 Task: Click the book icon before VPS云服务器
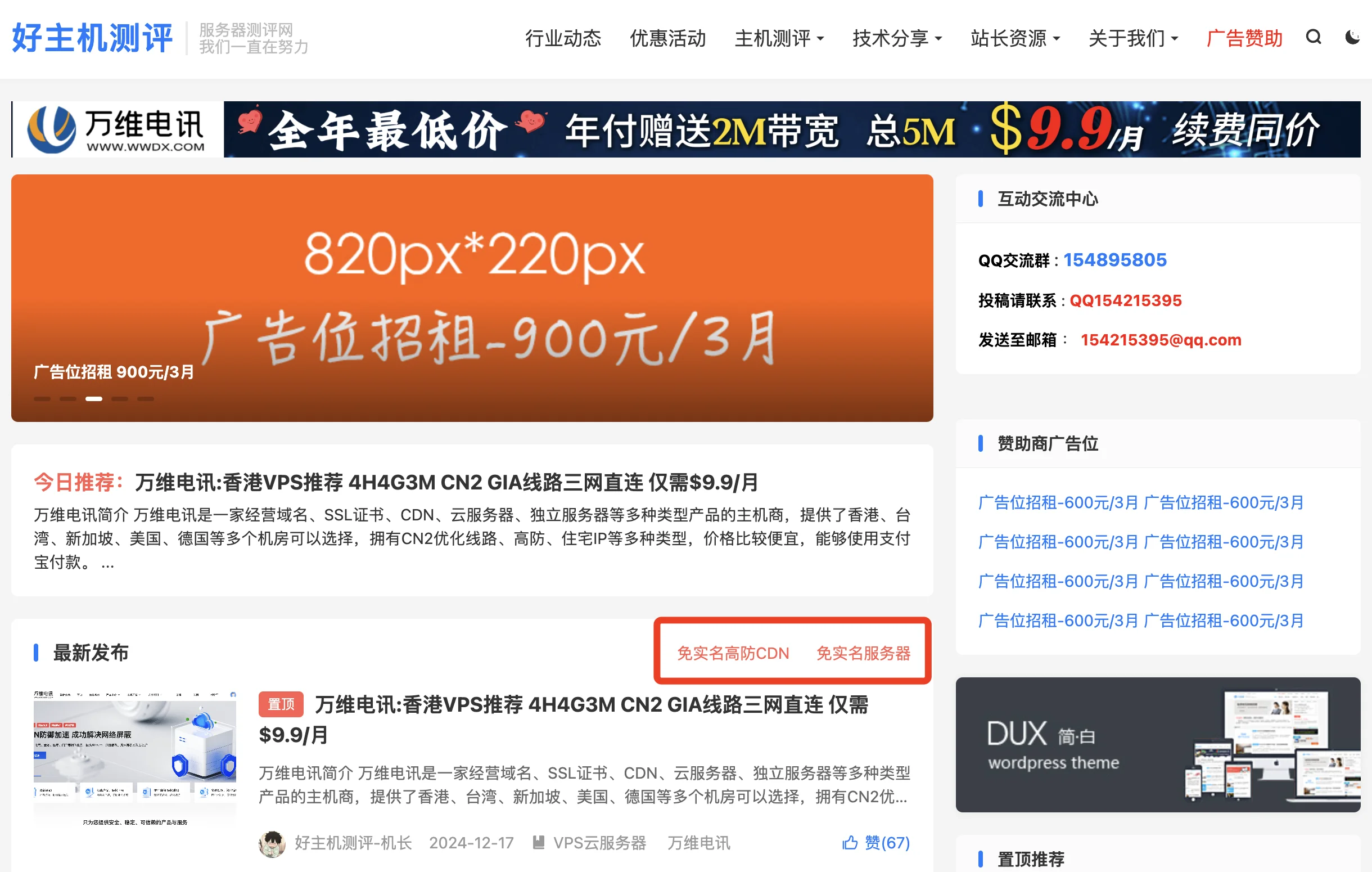(x=539, y=842)
